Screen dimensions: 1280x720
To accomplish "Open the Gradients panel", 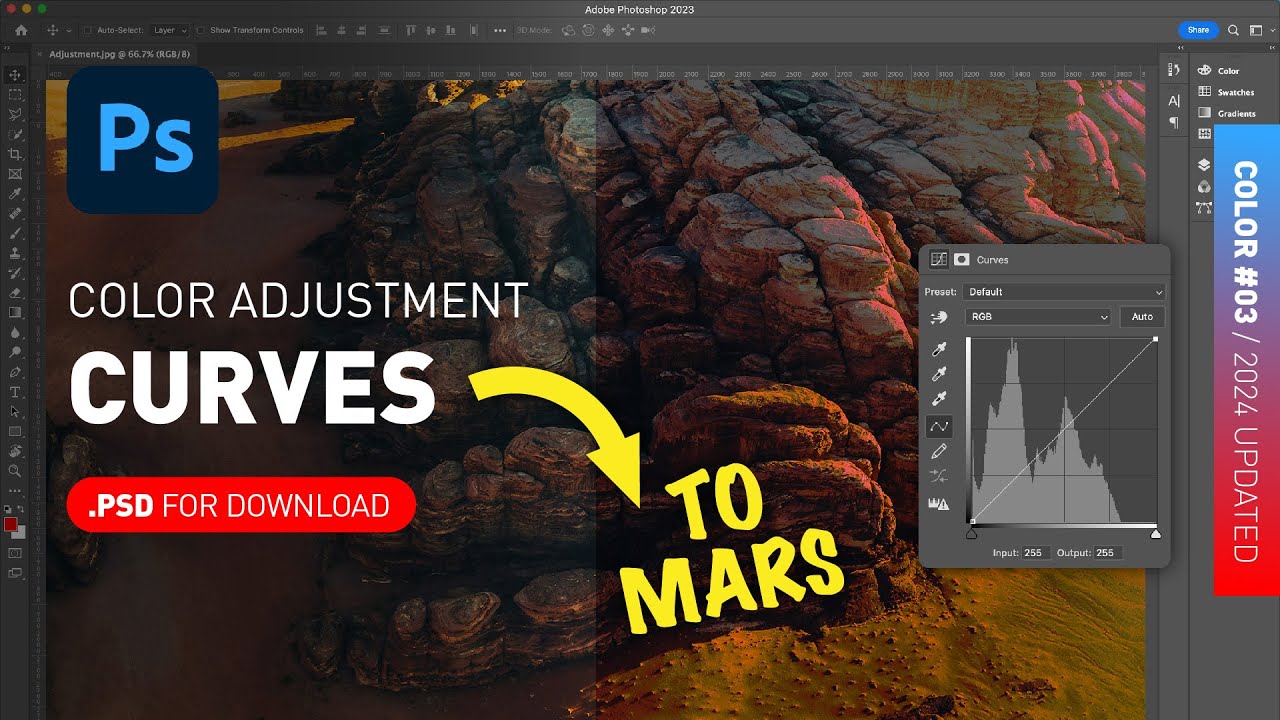I will (1228, 113).
